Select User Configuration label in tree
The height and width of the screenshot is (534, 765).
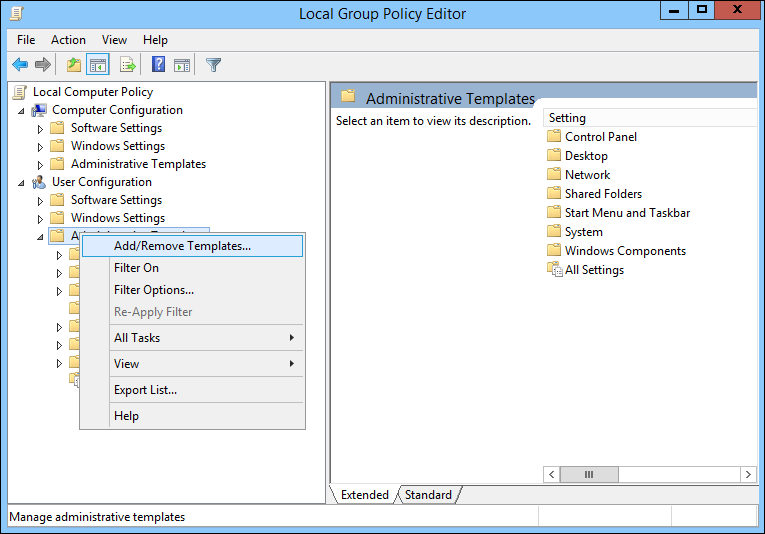coord(101,181)
